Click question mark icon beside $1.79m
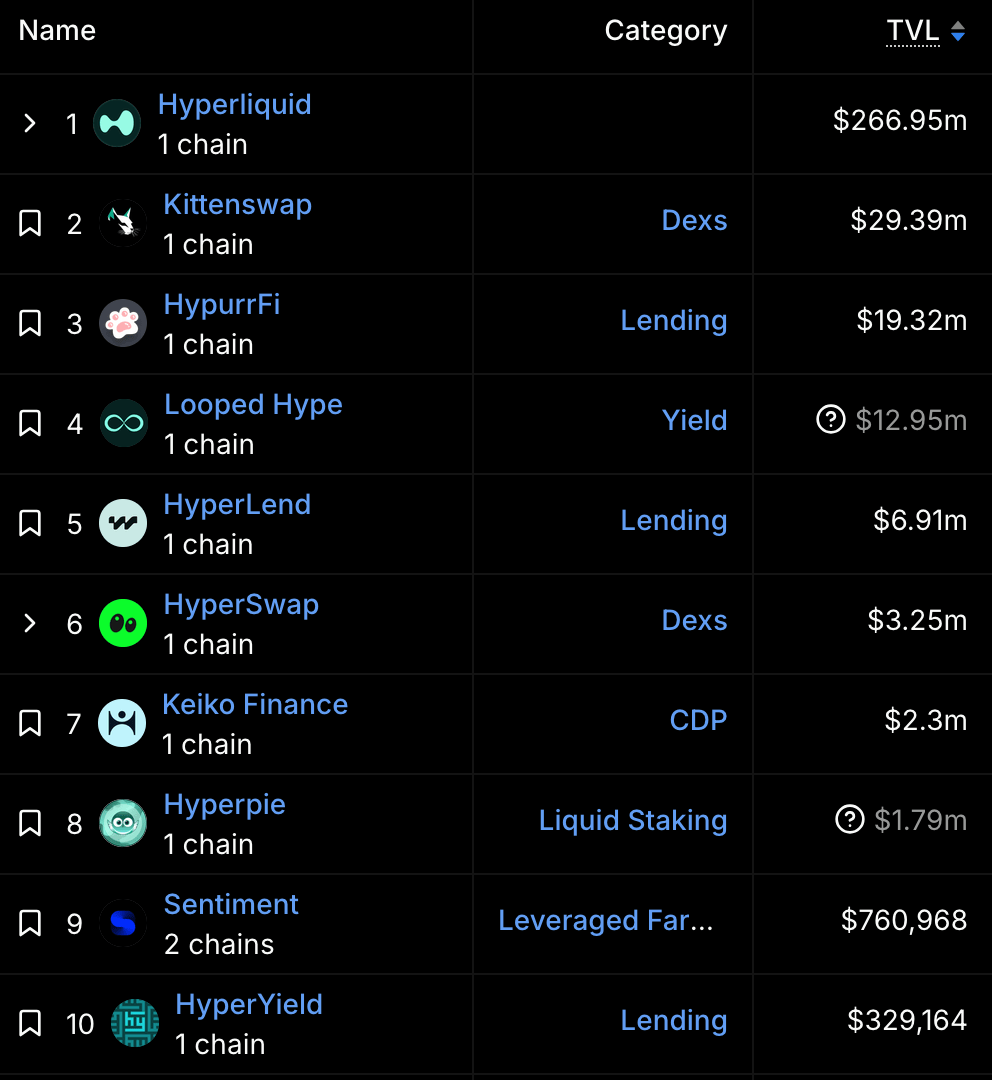The width and height of the screenshot is (992, 1080). (849, 820)
